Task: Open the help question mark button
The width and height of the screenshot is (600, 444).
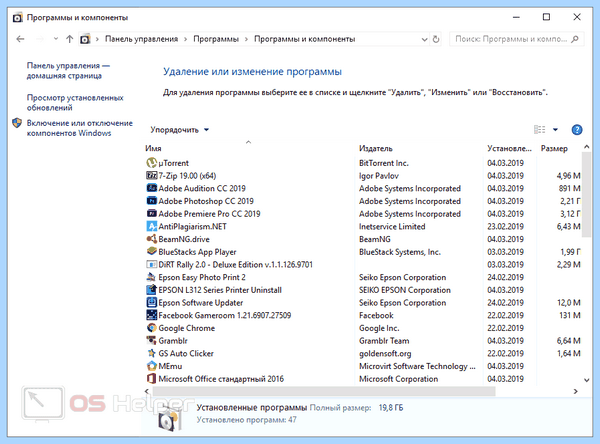Action: [x=577, y=130]
